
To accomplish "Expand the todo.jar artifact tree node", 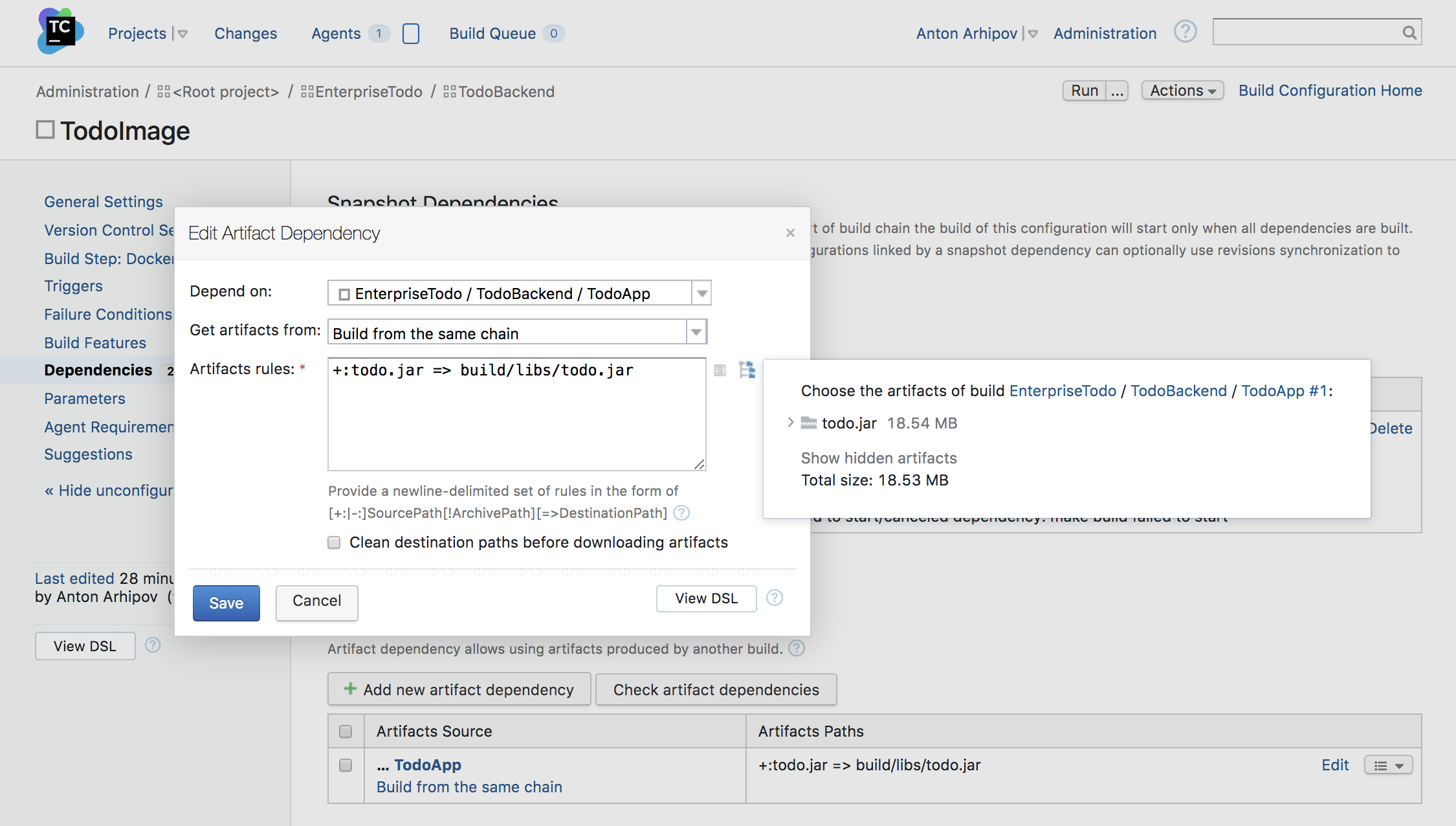I will pyautogui.click(x=790, y=423).
